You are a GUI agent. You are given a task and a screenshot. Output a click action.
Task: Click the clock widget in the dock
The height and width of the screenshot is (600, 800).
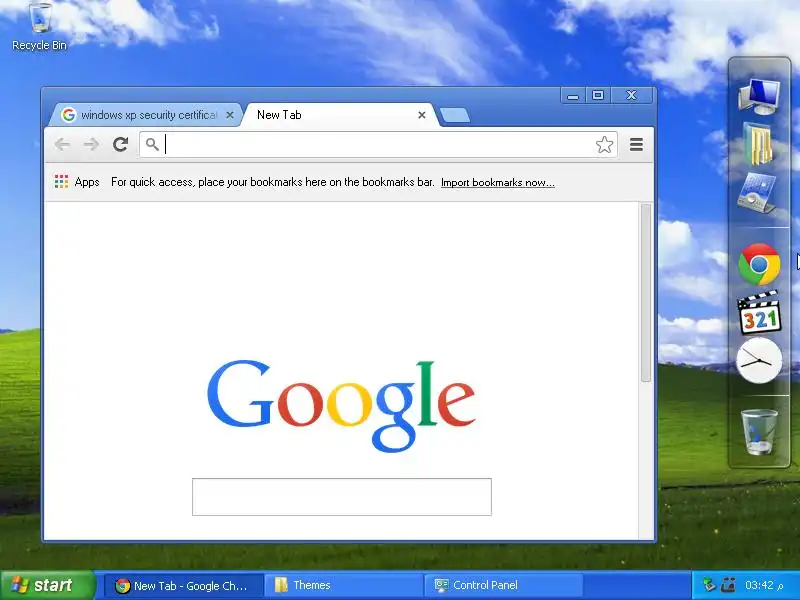point(759,361)
